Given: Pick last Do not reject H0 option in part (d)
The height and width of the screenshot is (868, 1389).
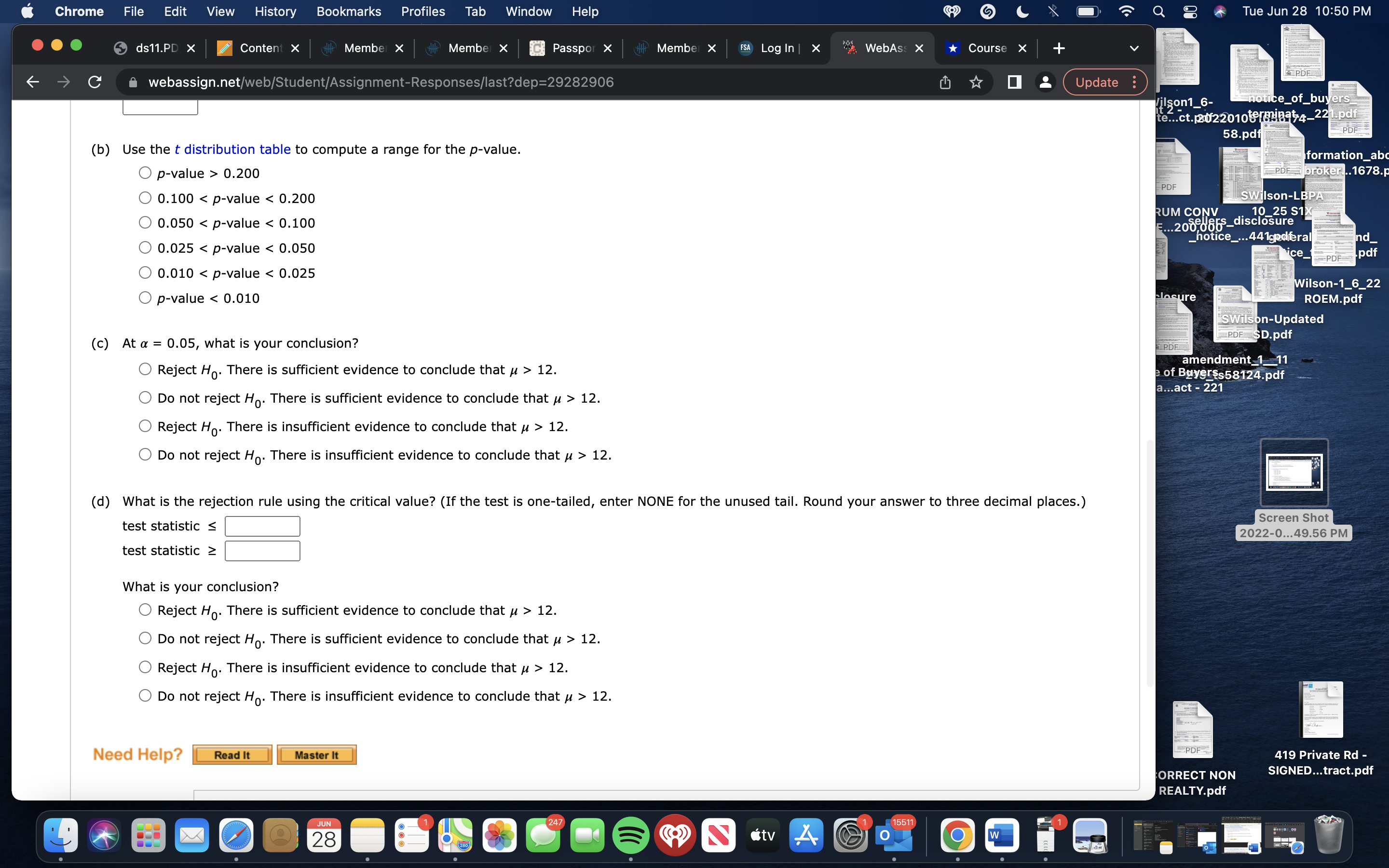Looking at the screenshot, I should pos(145,696).
